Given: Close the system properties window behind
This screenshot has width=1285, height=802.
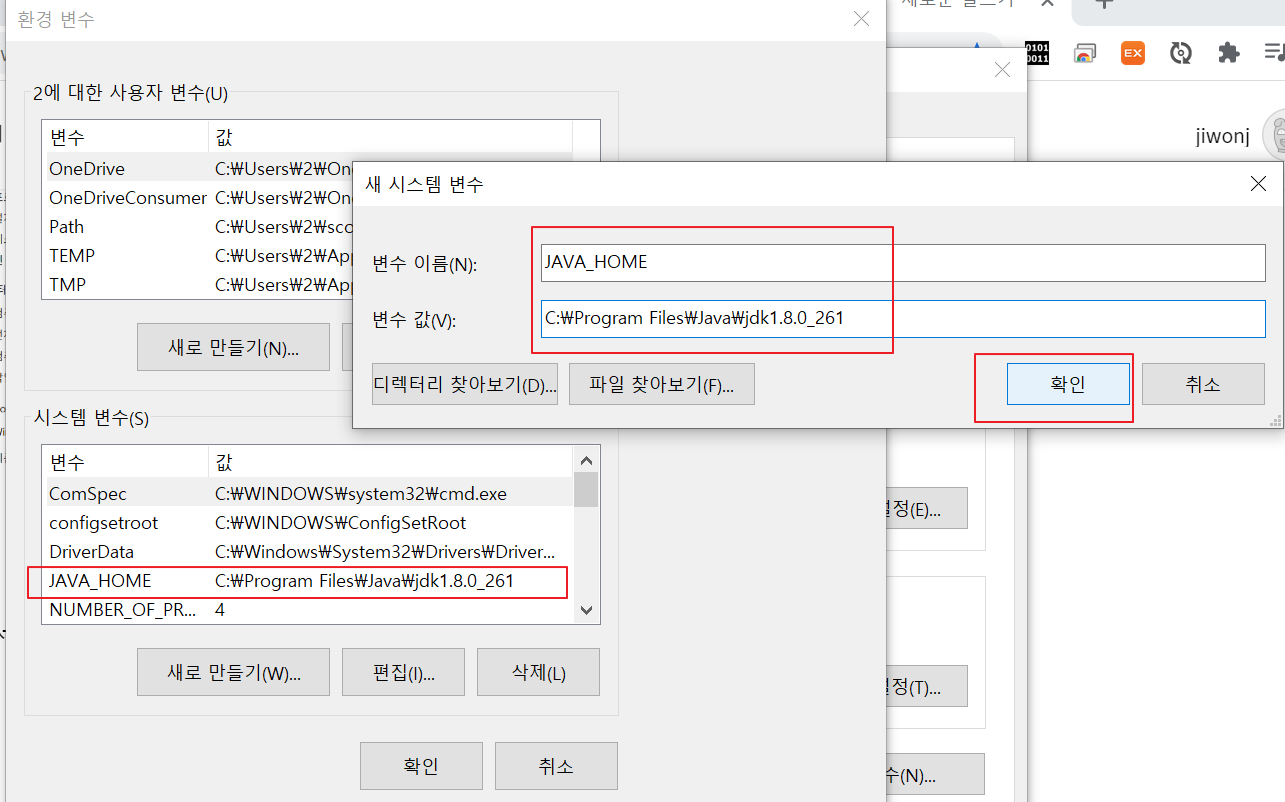Looking at the screenshot, I should [x=1002, y=70].
